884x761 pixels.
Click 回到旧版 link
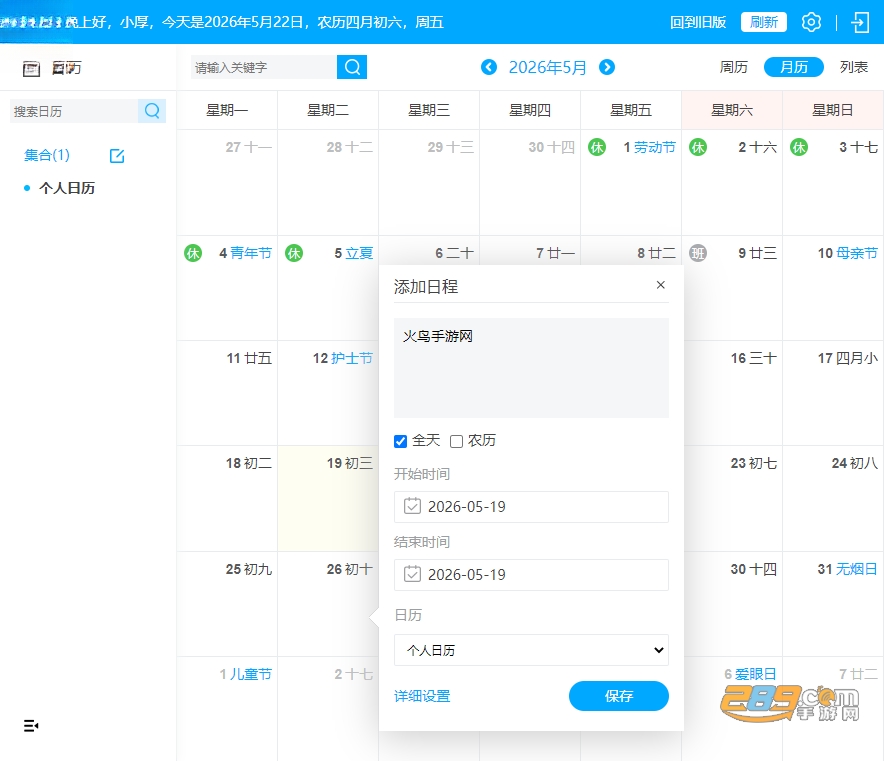698,22
